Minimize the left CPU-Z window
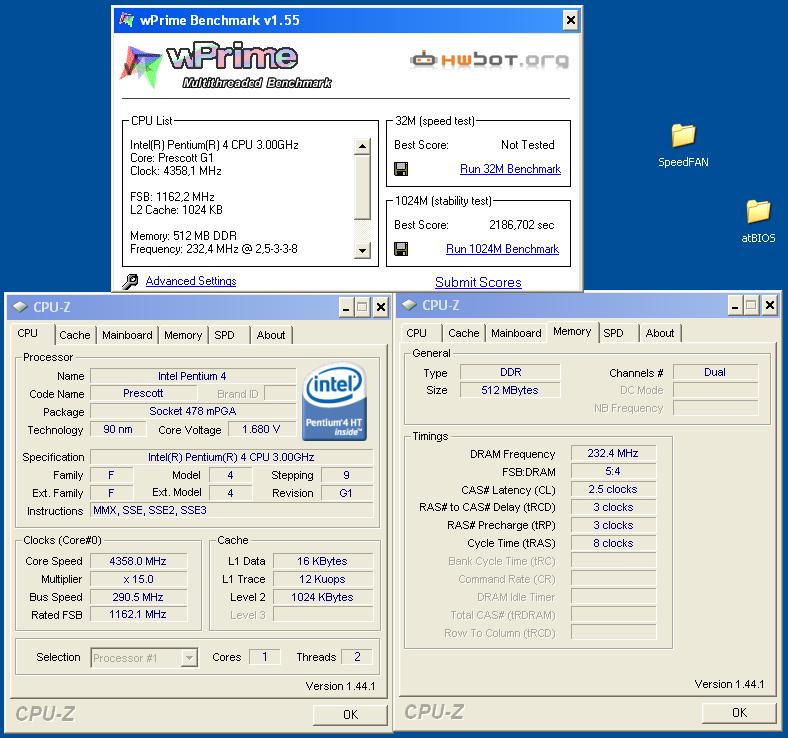Screen dimensions: 788x738 (x=346, y=307)
